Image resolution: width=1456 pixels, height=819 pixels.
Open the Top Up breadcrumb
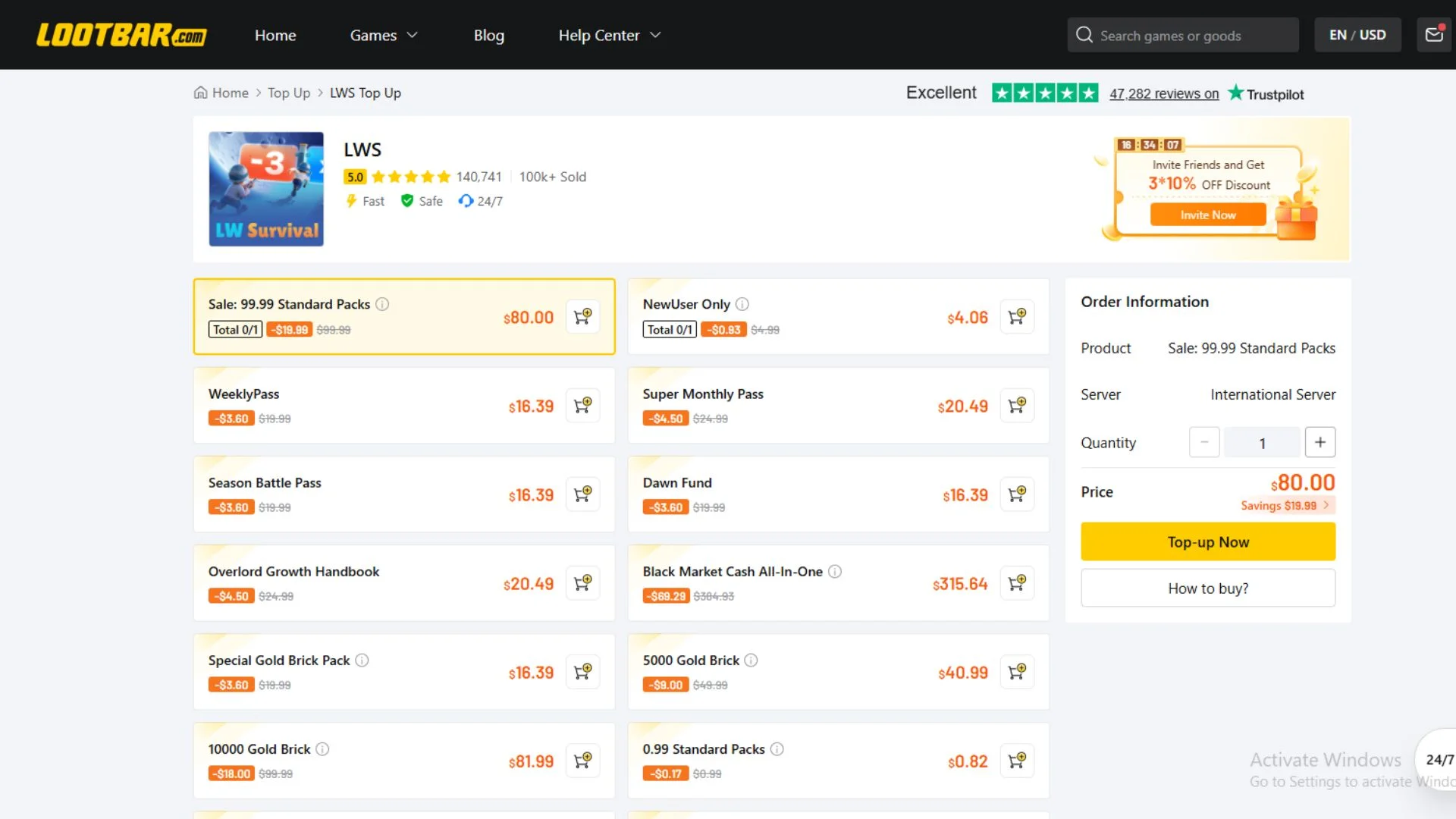[x=289, y=93]
